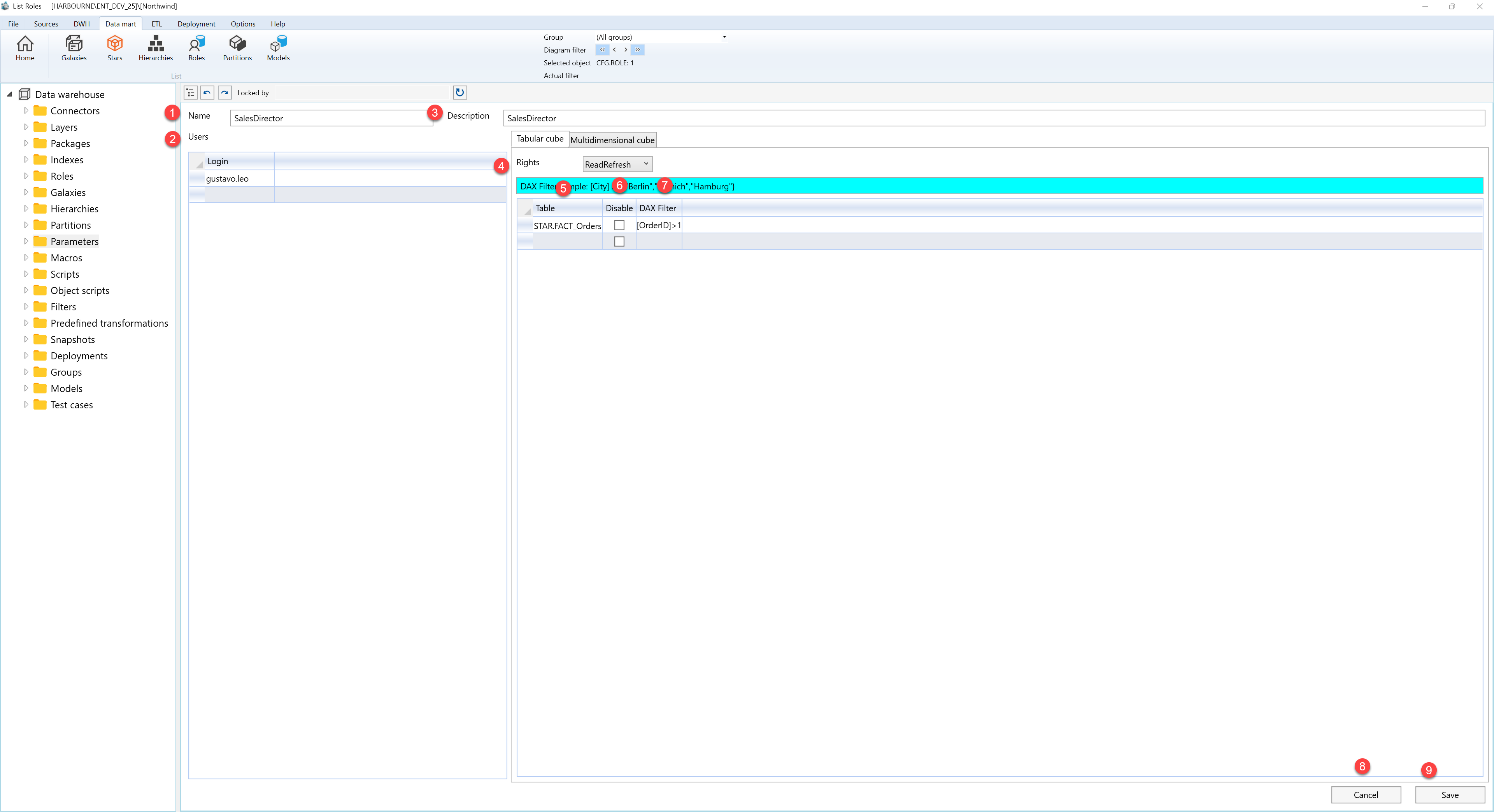The height and width of the screenshot is (812, 1494).
Task: Expand the Roles tree node
Action: click(x=26, y=176)
